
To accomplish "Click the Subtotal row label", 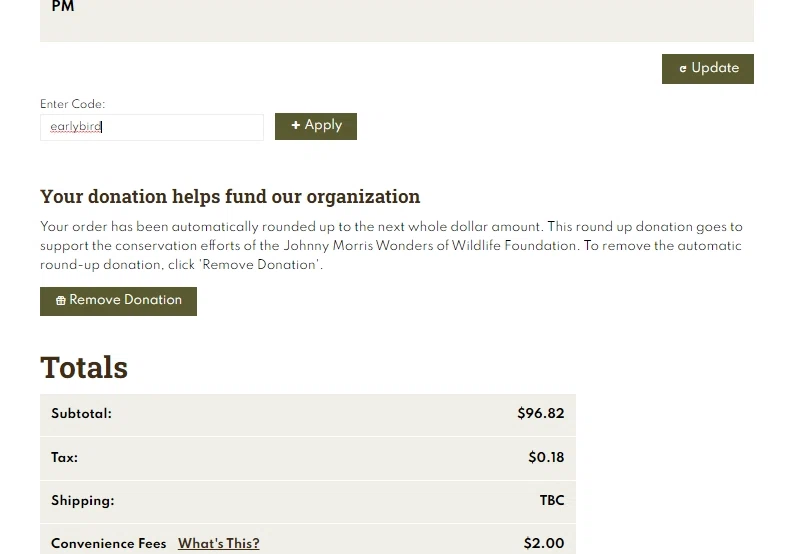I will point(81,414).
